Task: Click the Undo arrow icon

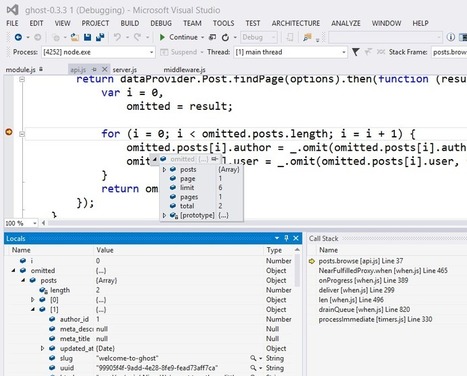Action: (117, 37)
